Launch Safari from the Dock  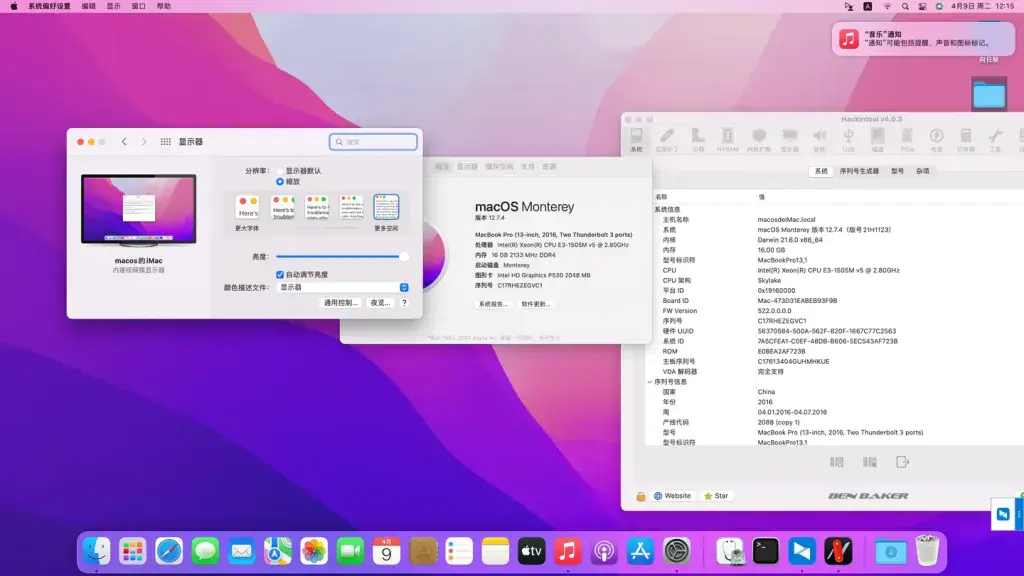click(168, 552)
